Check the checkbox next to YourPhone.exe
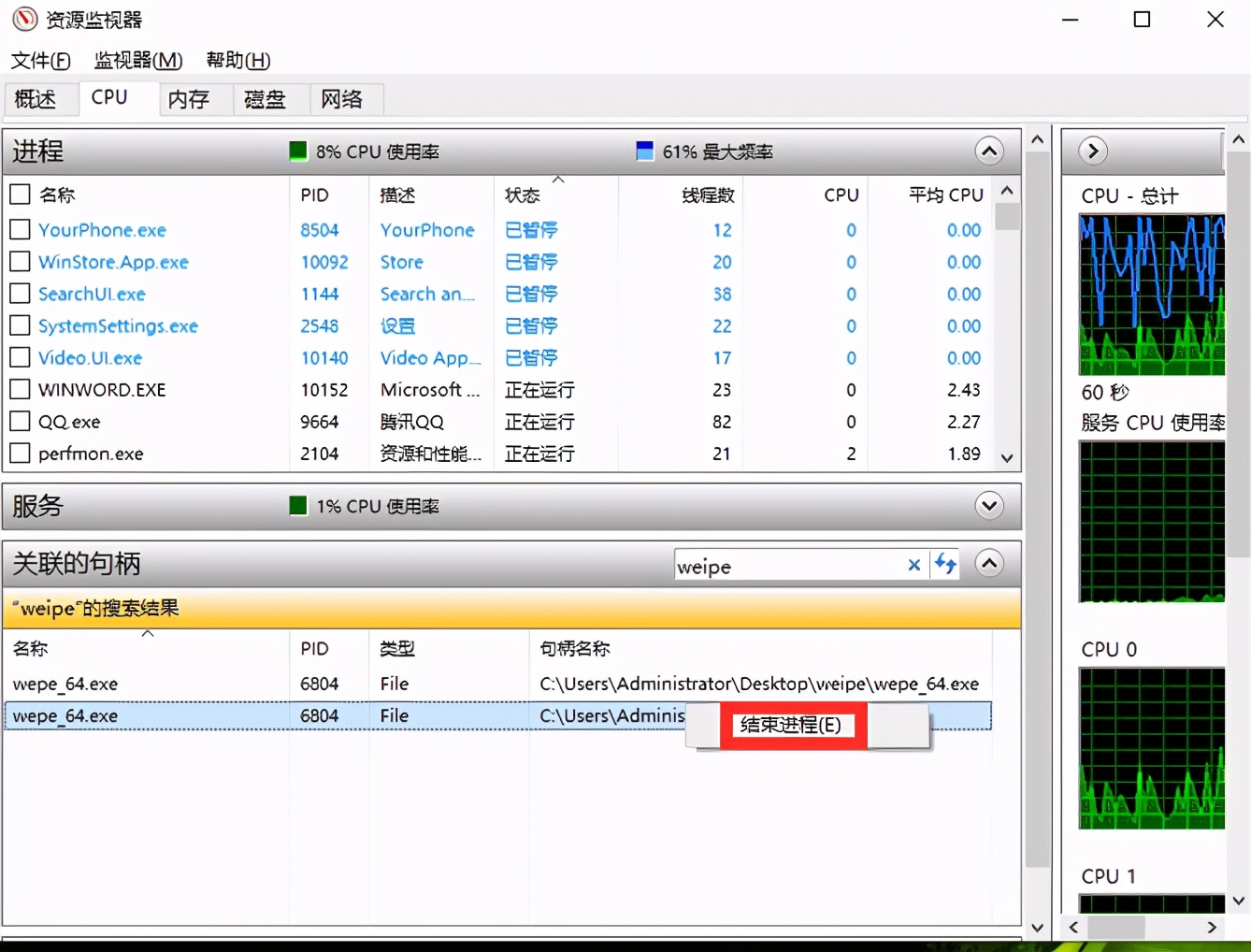This screenshot has height=952, width=1251. [20, 230]
